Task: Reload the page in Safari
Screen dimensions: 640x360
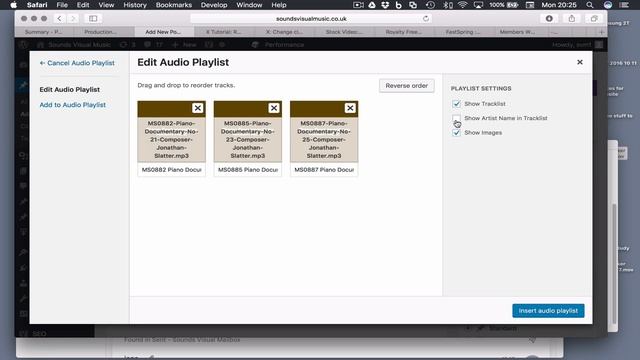Action: tap(426, 18)
